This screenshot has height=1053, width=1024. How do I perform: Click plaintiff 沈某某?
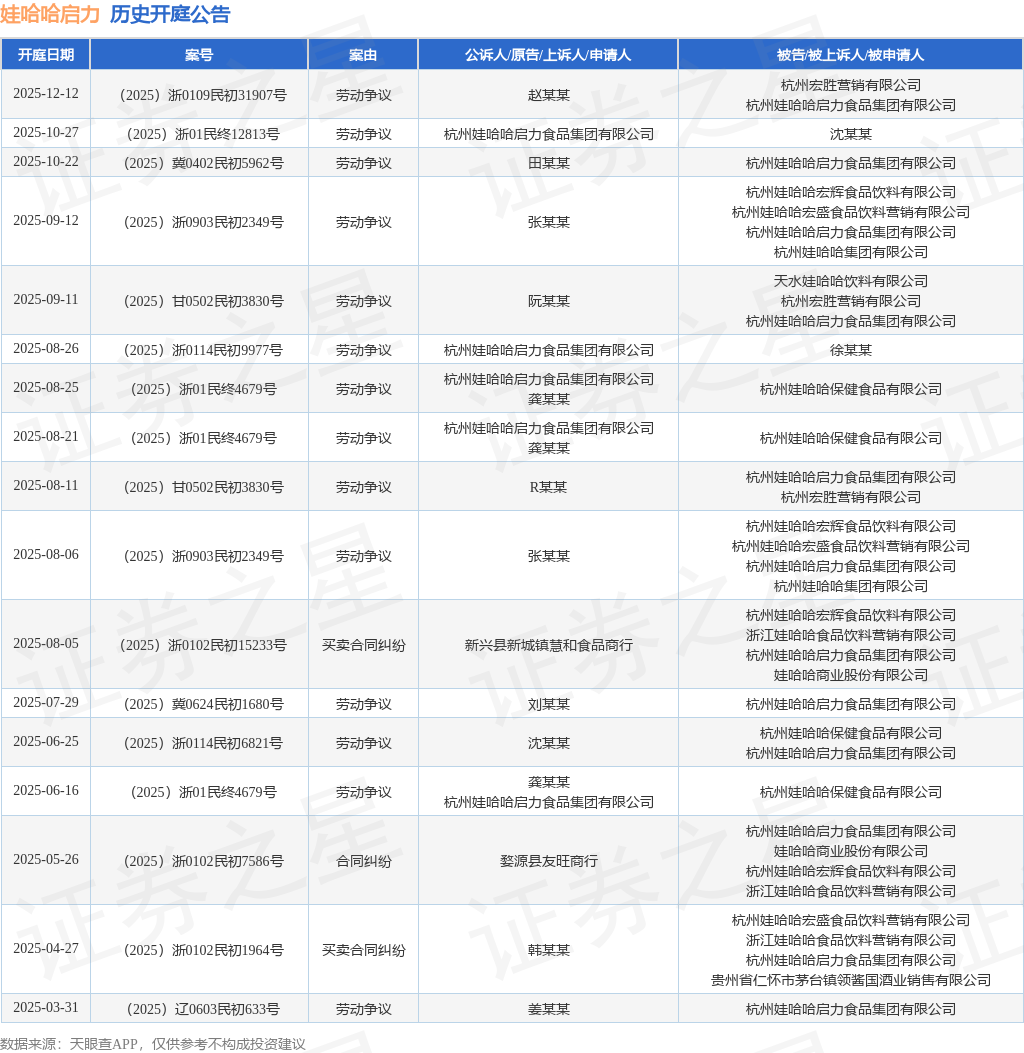[549, 743]
